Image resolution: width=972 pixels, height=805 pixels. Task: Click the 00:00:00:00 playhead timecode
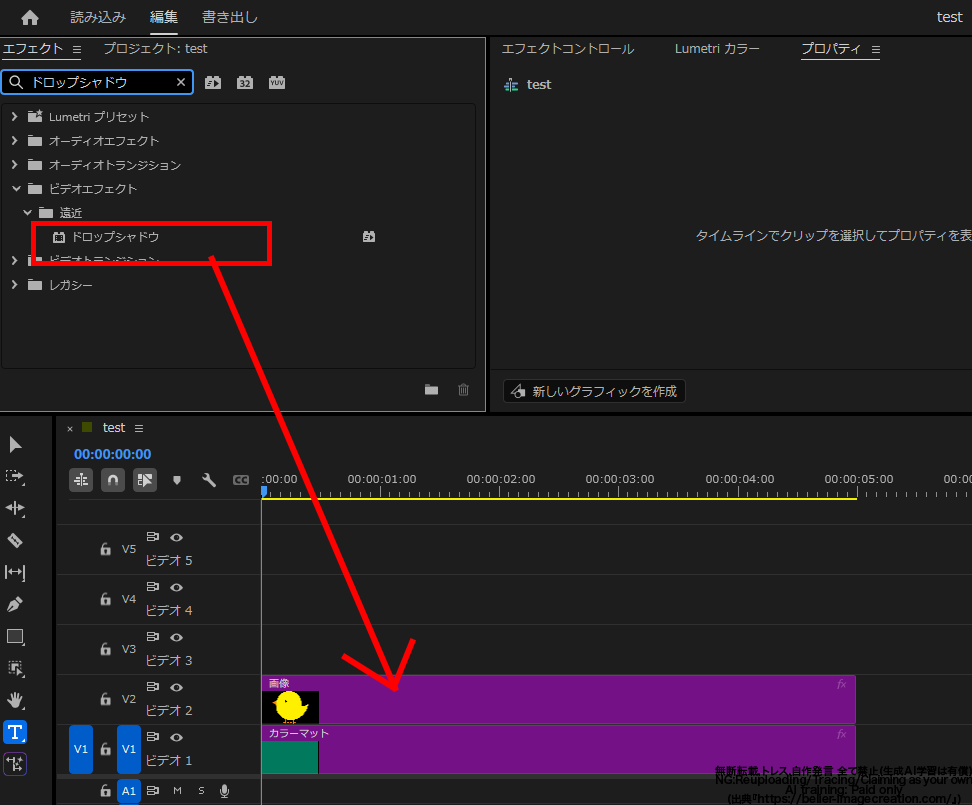pos(112,454)
